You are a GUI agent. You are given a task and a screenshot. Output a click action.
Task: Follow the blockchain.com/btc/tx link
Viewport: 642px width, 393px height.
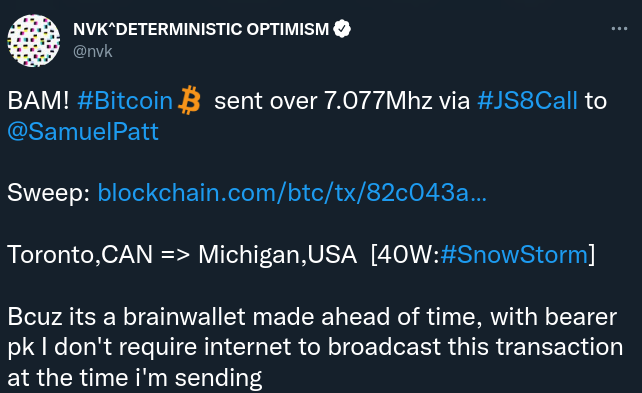tap(292, 192)
